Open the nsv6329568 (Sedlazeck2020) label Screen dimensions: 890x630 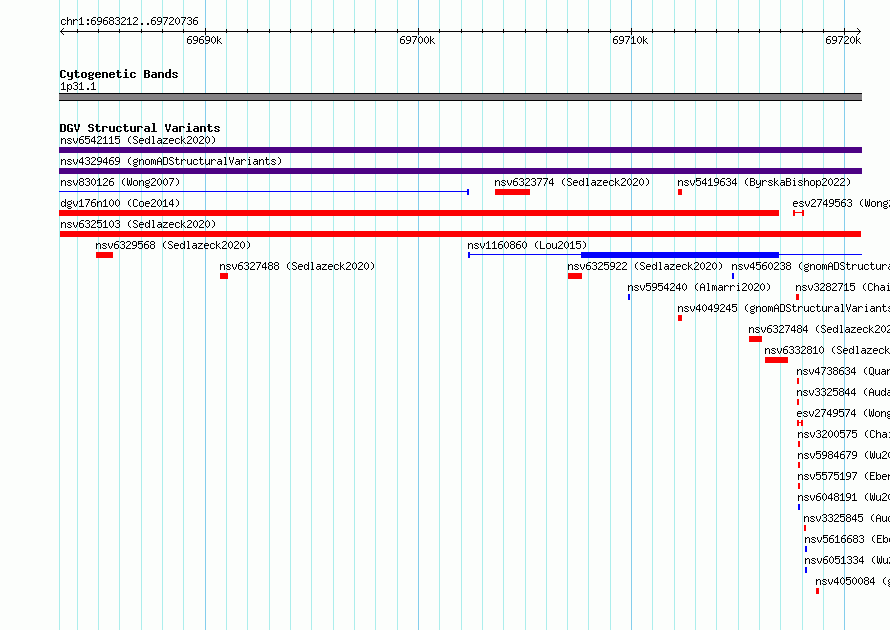pyautogui.click(x=173, y=245)
